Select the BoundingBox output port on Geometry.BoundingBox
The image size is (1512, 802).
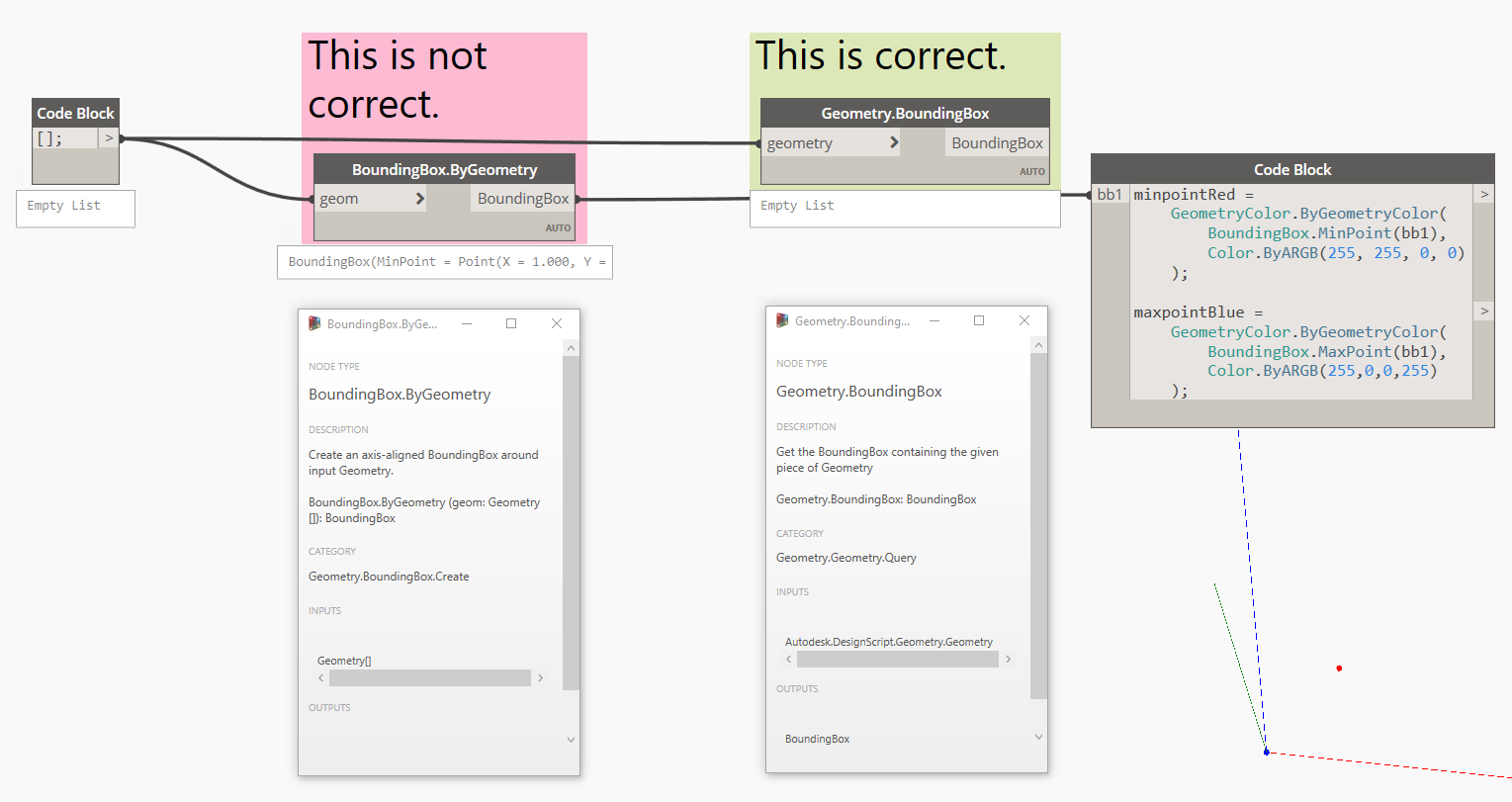[x=996, y=142]
